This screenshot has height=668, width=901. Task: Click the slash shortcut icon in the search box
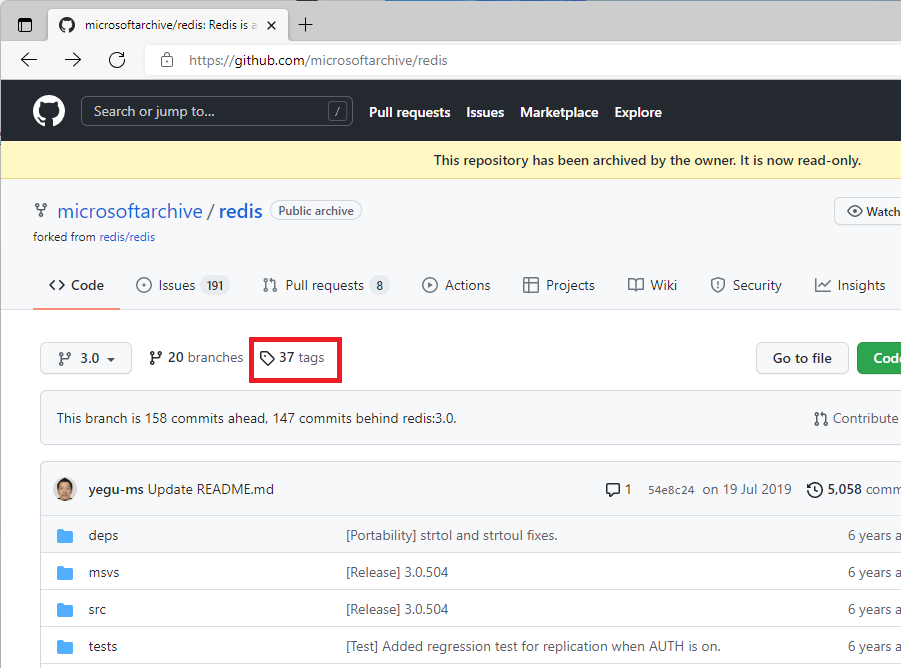337,111
